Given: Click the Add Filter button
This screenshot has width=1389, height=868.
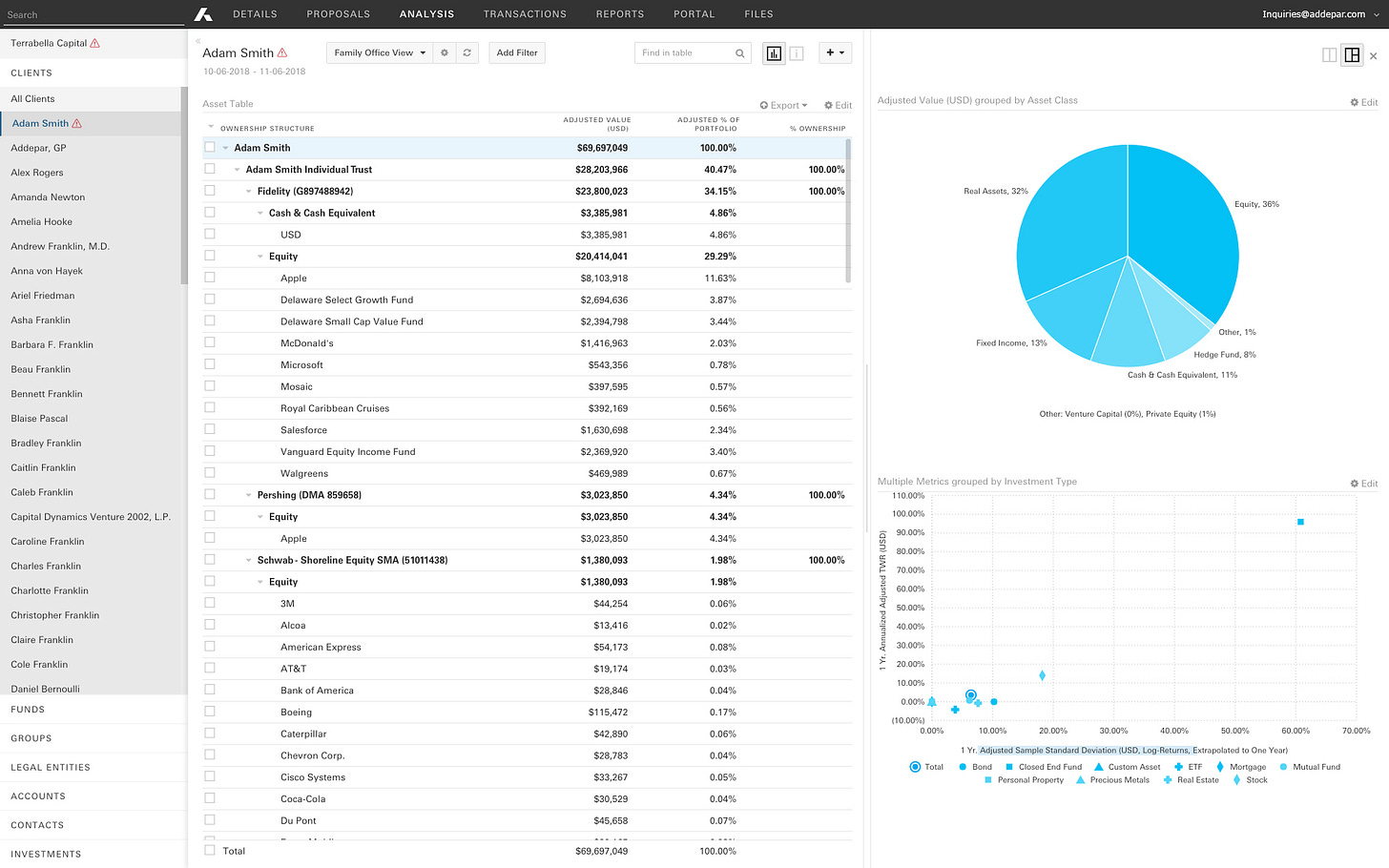Looking at the screenshot, I should 517,53.
